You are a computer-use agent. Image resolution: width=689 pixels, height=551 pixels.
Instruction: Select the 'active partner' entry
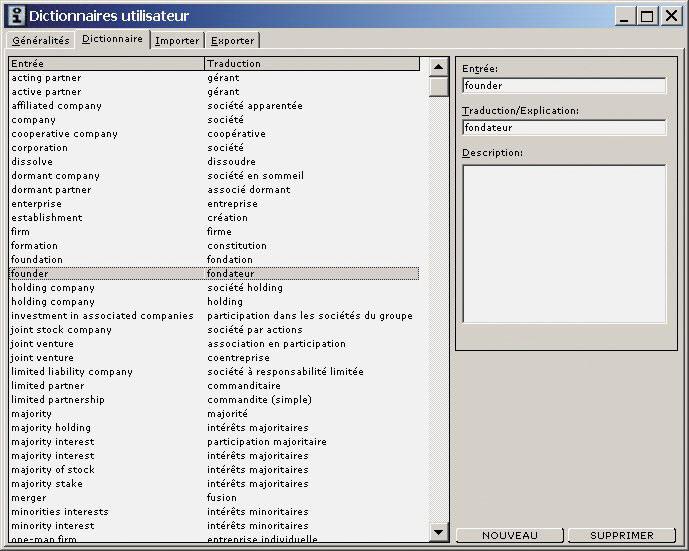pyautogui.click(x=214, y=92)
